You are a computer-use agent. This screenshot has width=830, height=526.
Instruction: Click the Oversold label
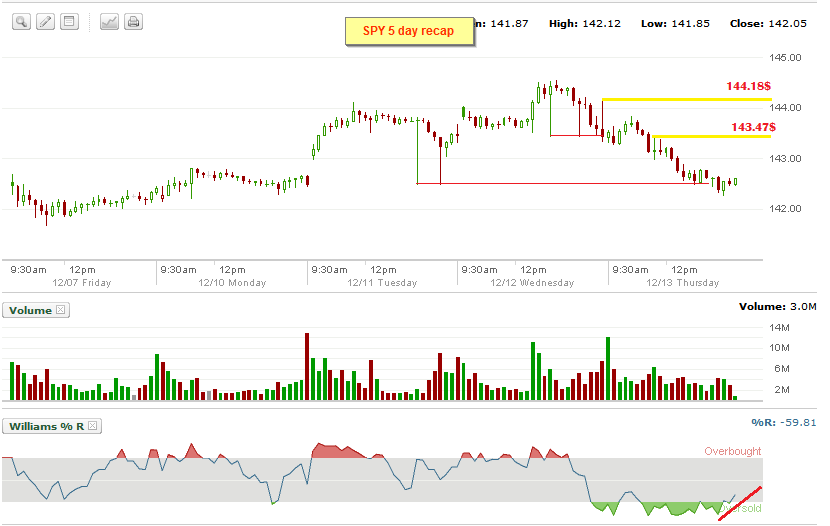741,508
